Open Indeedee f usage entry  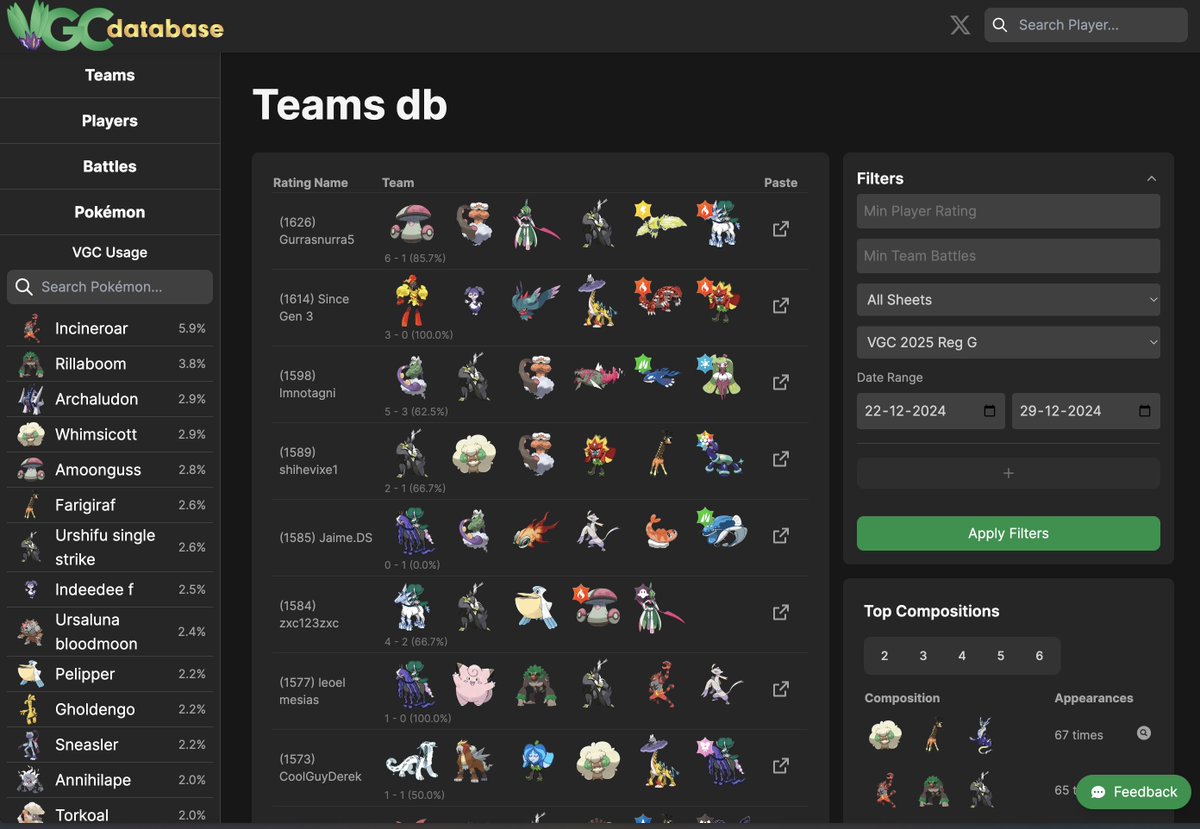pyautogui.click(x=110, y=590)
